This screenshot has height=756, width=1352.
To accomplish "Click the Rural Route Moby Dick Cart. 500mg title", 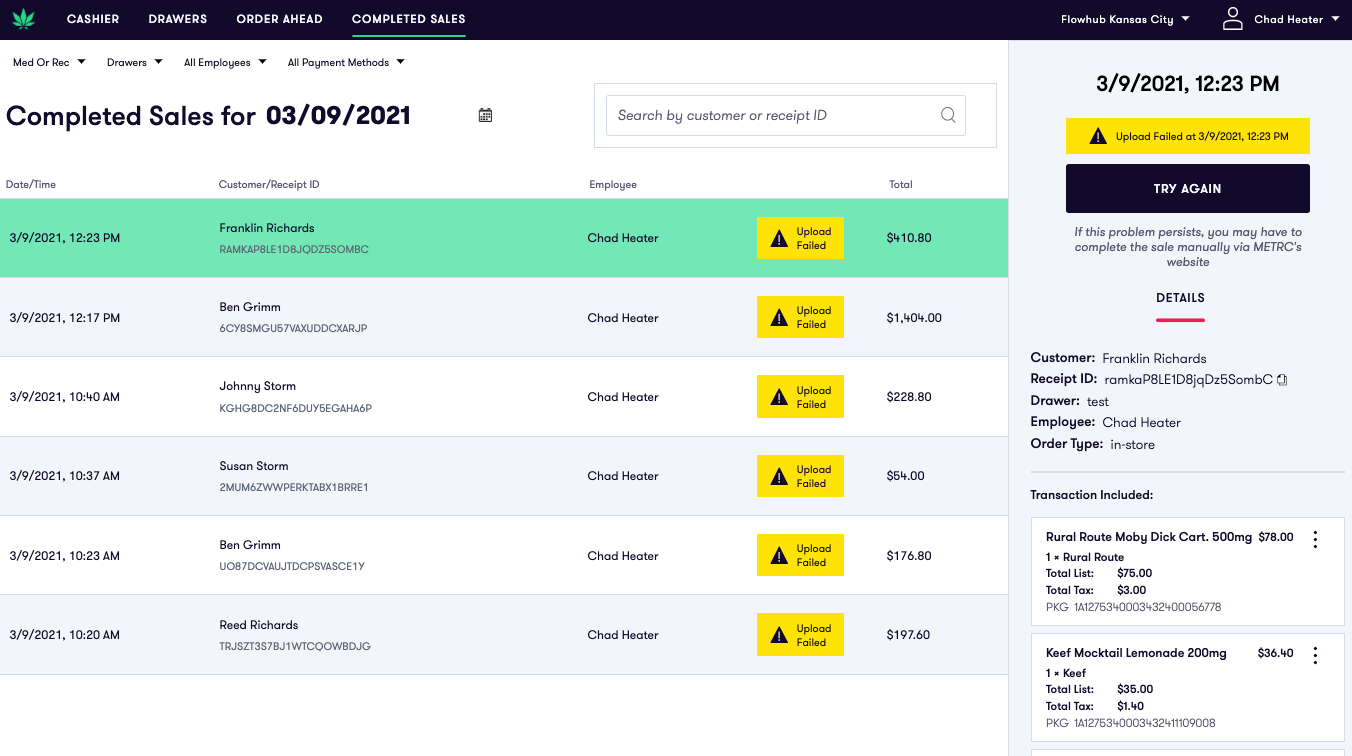I will (x=1149, y=537).
